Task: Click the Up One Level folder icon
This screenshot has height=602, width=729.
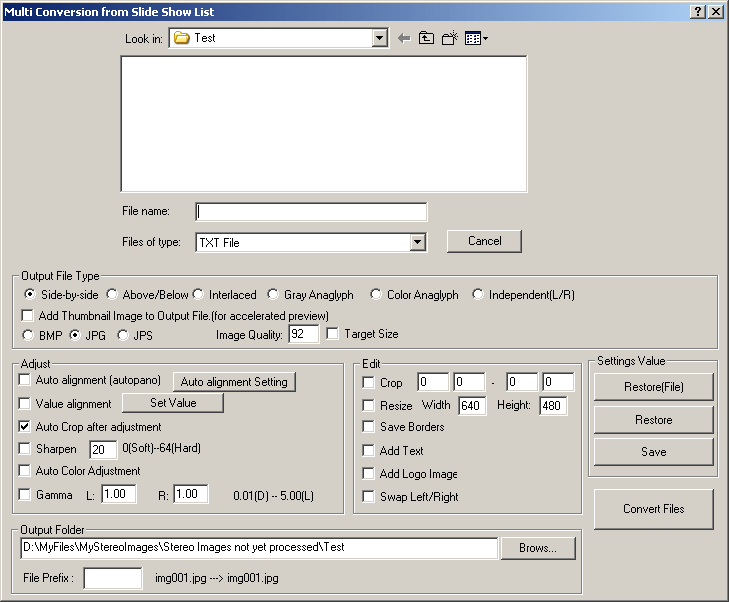Action: (x=426, y=38)
